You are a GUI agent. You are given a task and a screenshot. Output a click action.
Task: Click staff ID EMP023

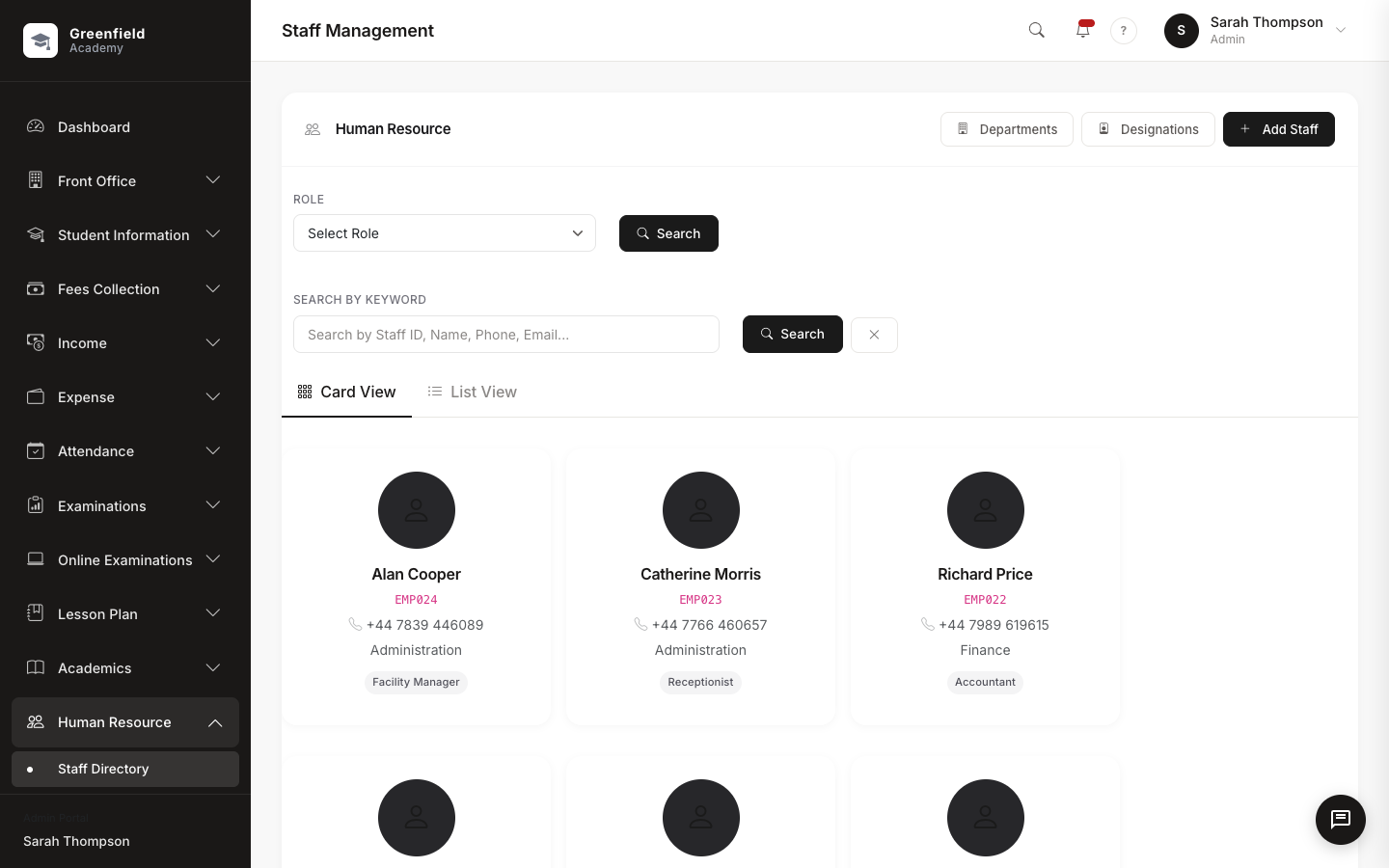click(701, 599)
